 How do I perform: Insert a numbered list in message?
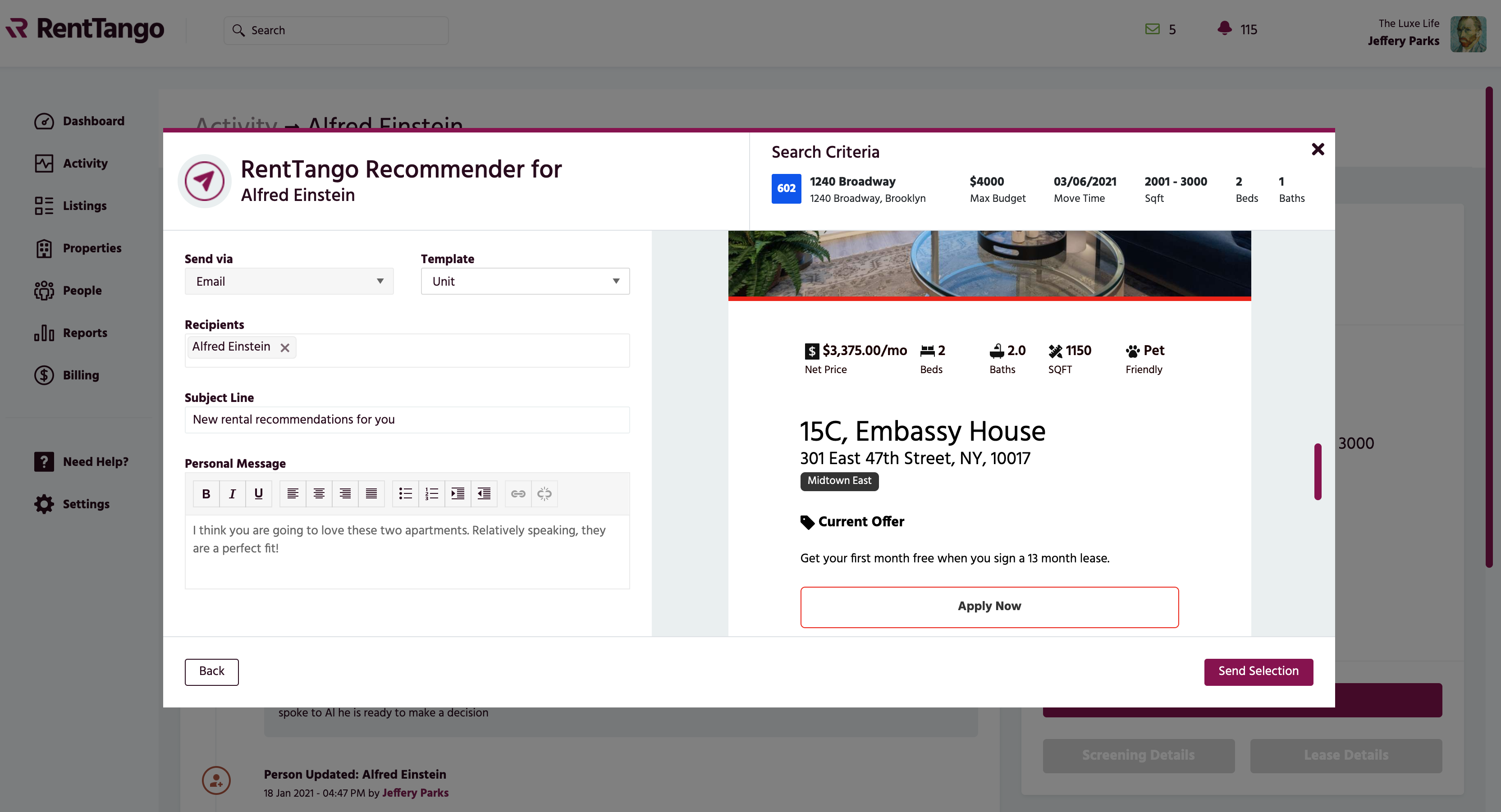[x=431, y=494]
